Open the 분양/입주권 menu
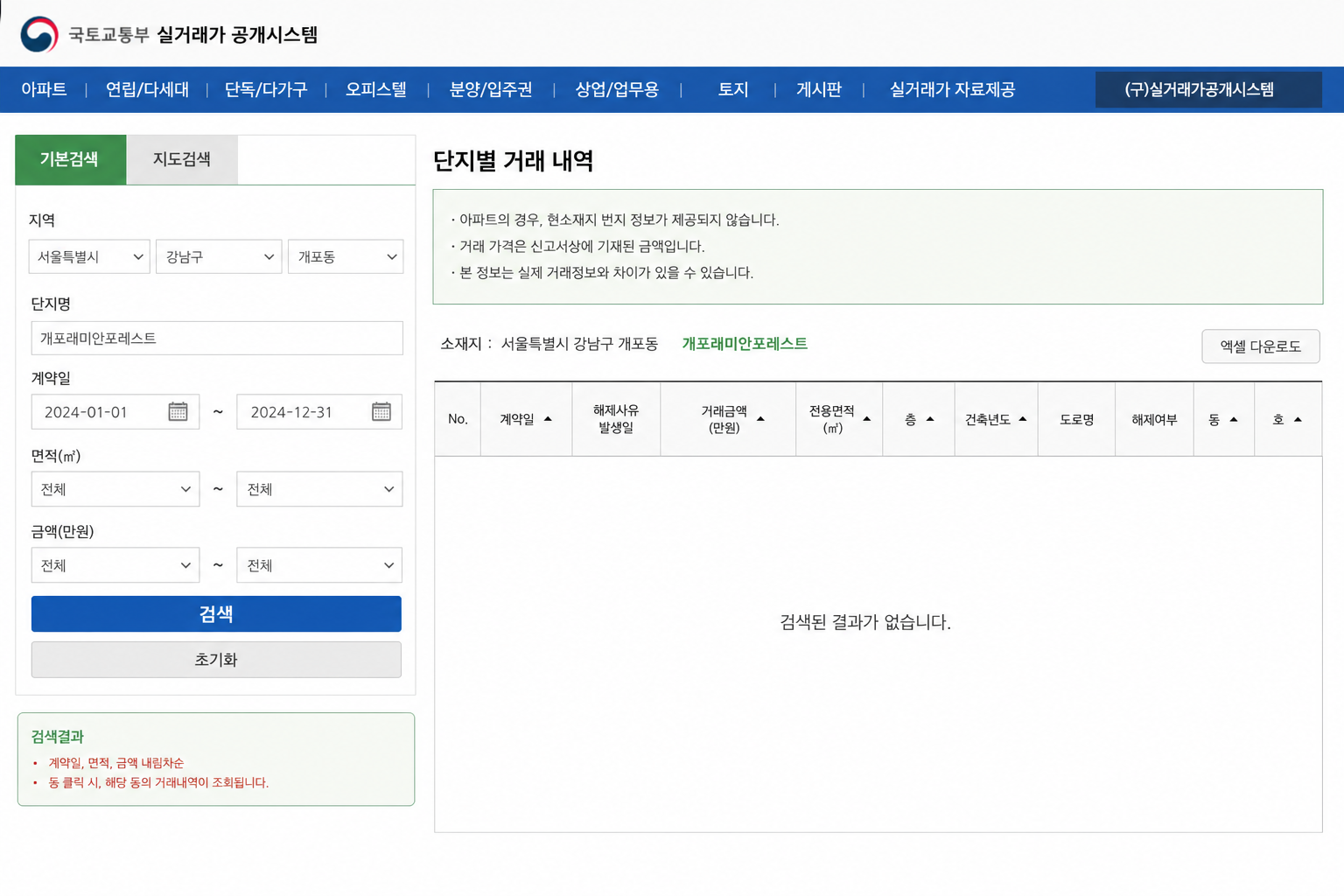1344x896 pixels. [x=491, y=89]
